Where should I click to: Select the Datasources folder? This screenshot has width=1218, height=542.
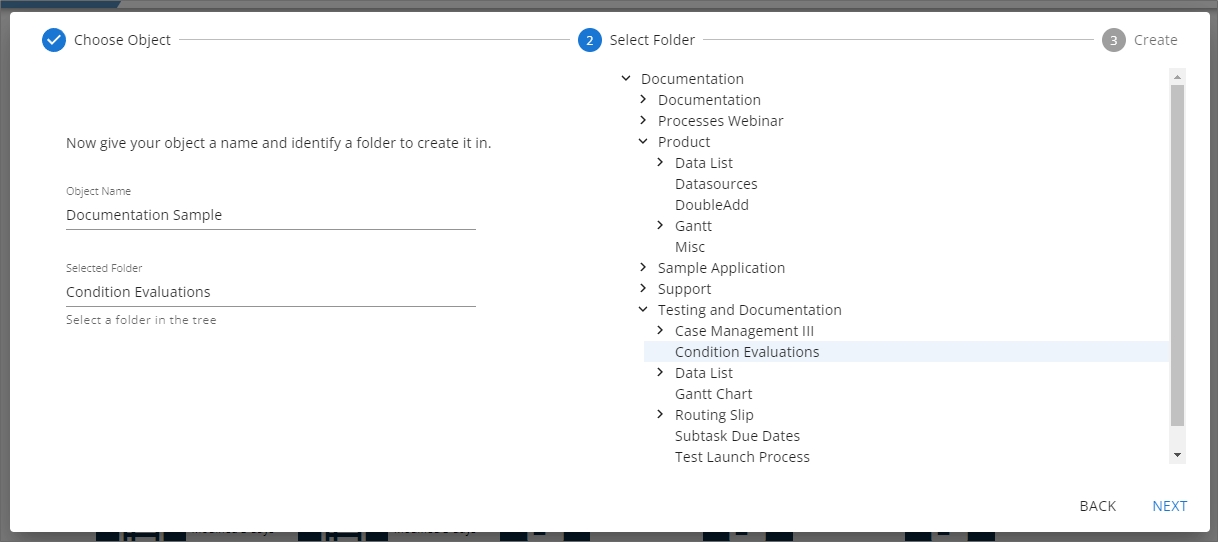click(x=716, y=184)
